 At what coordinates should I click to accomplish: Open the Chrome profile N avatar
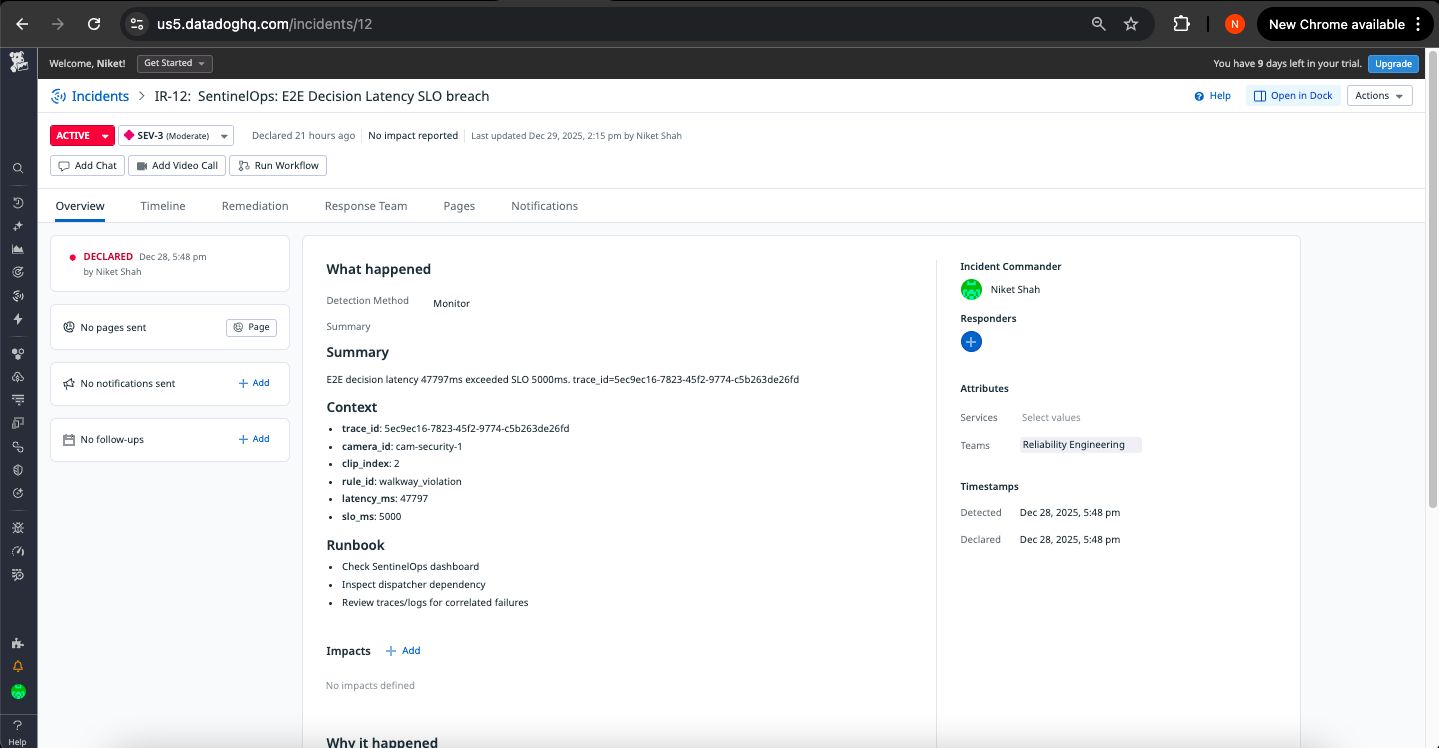click(1235, 24)
